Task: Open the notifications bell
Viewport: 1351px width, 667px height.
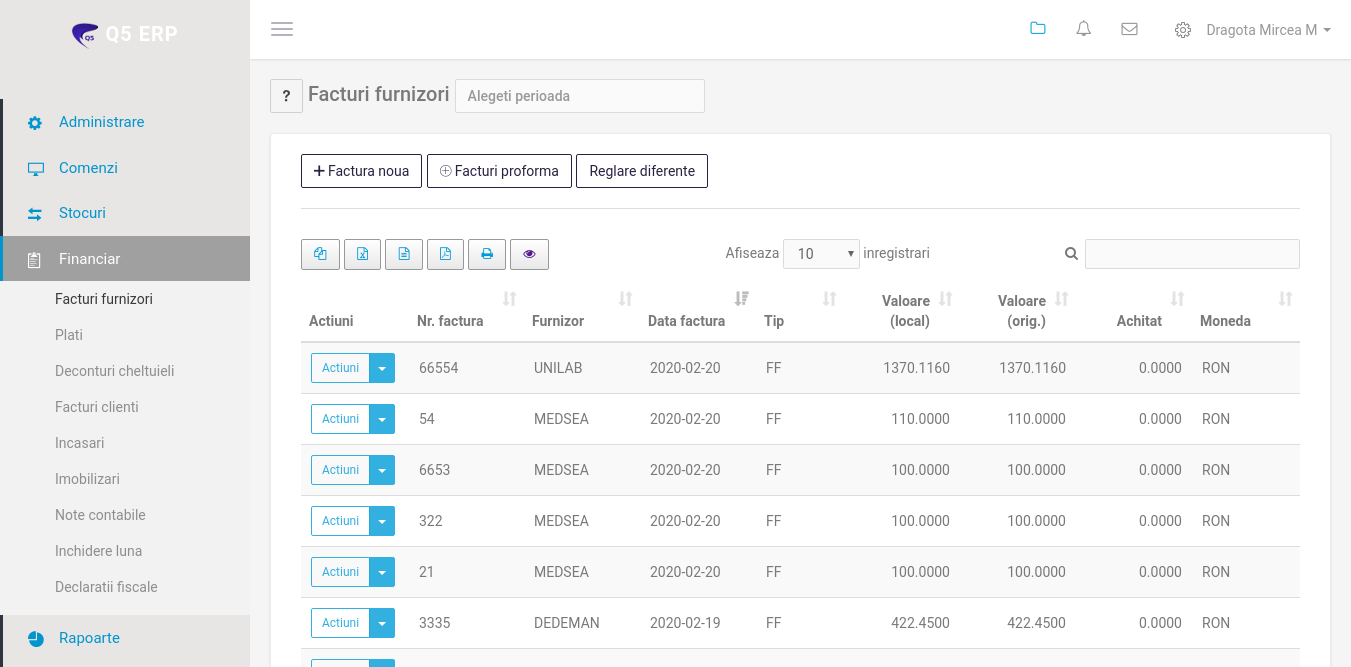Action: click(1083, 30)
